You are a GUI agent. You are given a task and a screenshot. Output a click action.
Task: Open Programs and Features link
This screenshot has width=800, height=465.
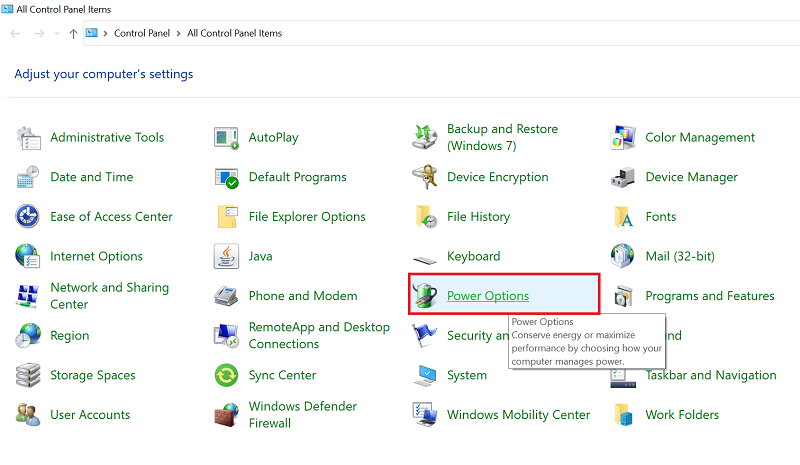pyautogui.click(x=710, y=296)
